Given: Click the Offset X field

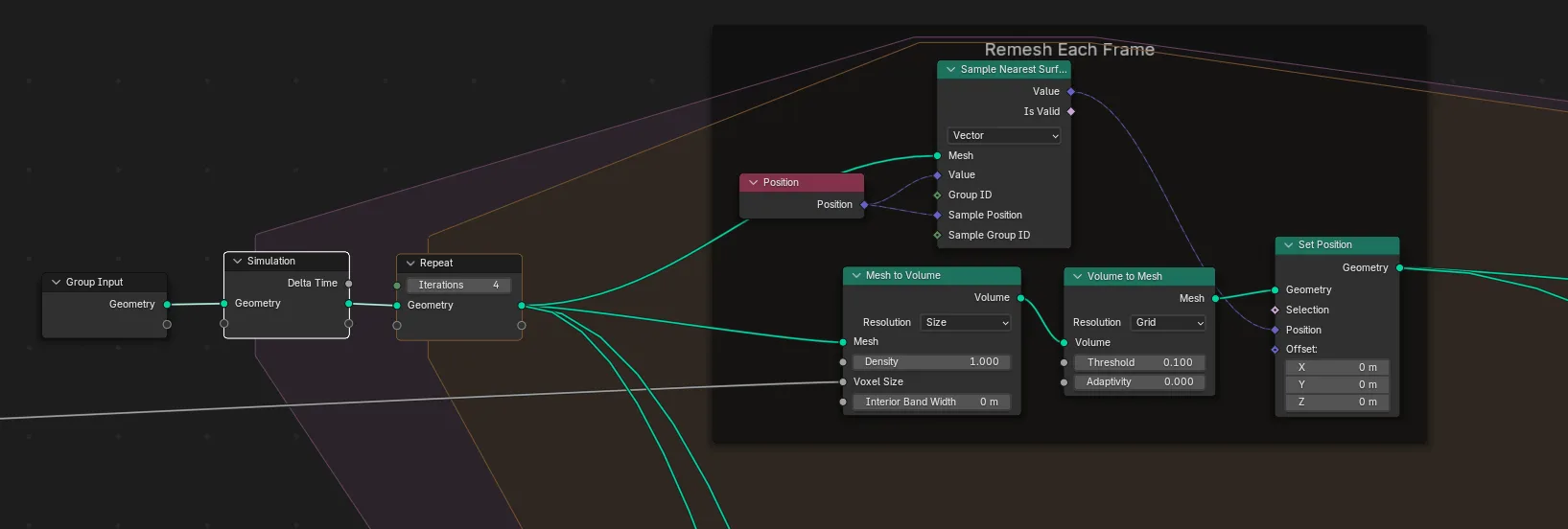Looking at the screenshot, I should pos(1337,367).
